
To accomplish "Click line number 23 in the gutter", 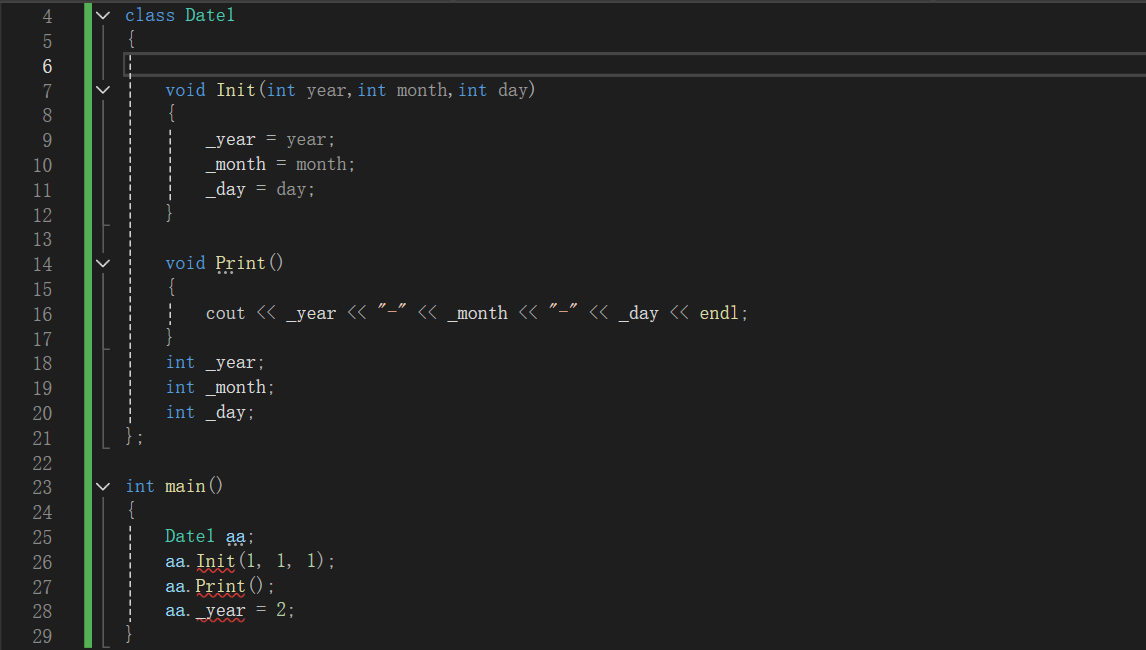I will click(x=42, y=487).
